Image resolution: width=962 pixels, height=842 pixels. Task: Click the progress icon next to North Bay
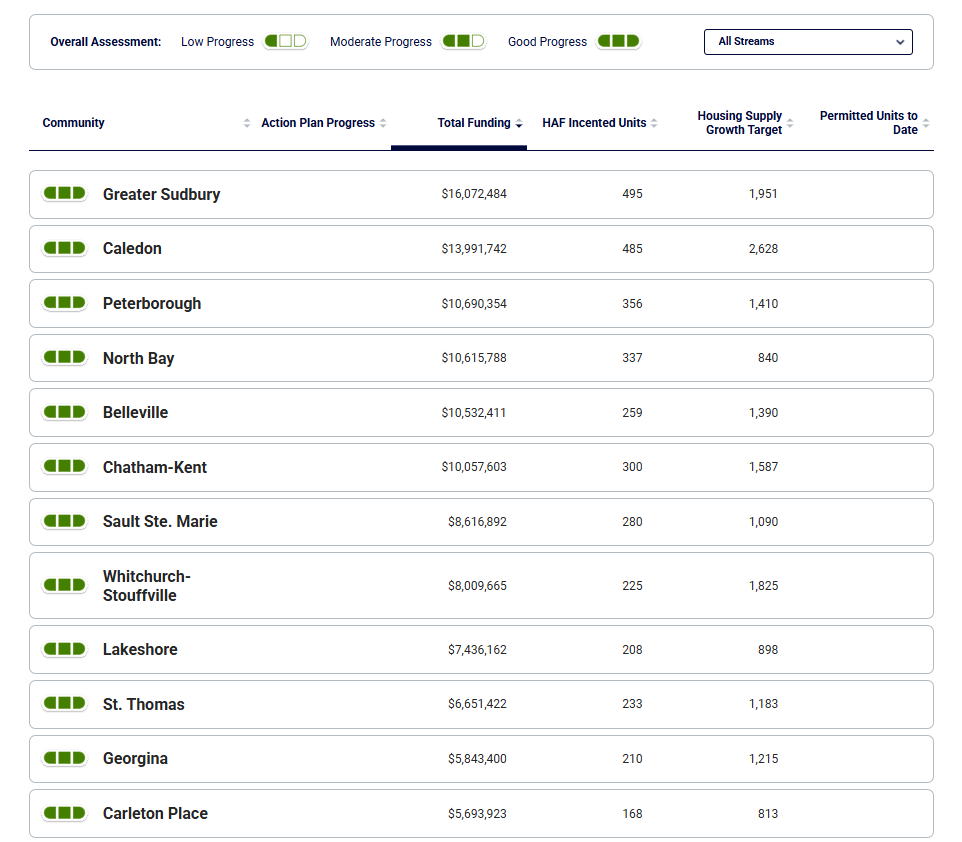pos(64,357)
